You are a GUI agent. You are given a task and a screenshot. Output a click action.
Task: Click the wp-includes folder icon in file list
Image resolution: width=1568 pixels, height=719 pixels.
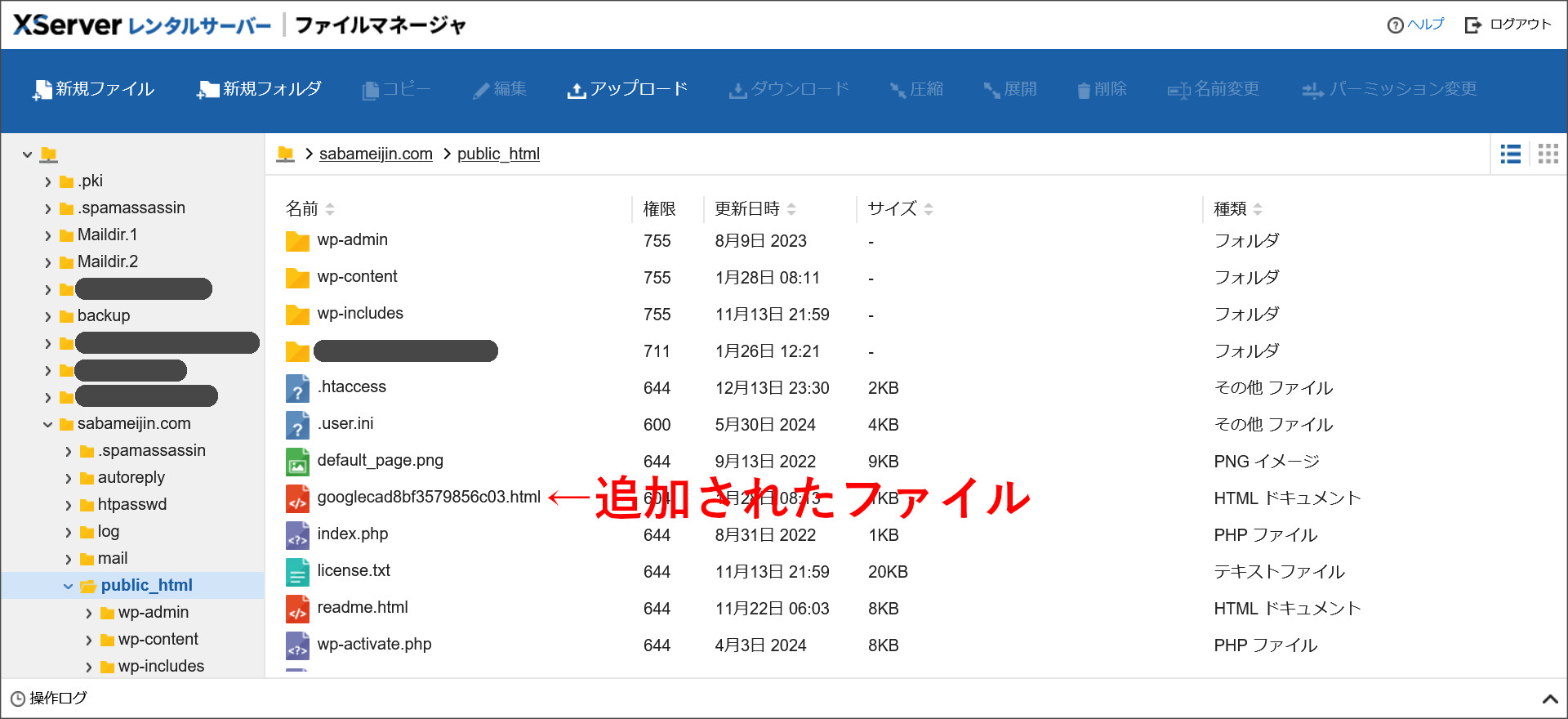[297, 315]
